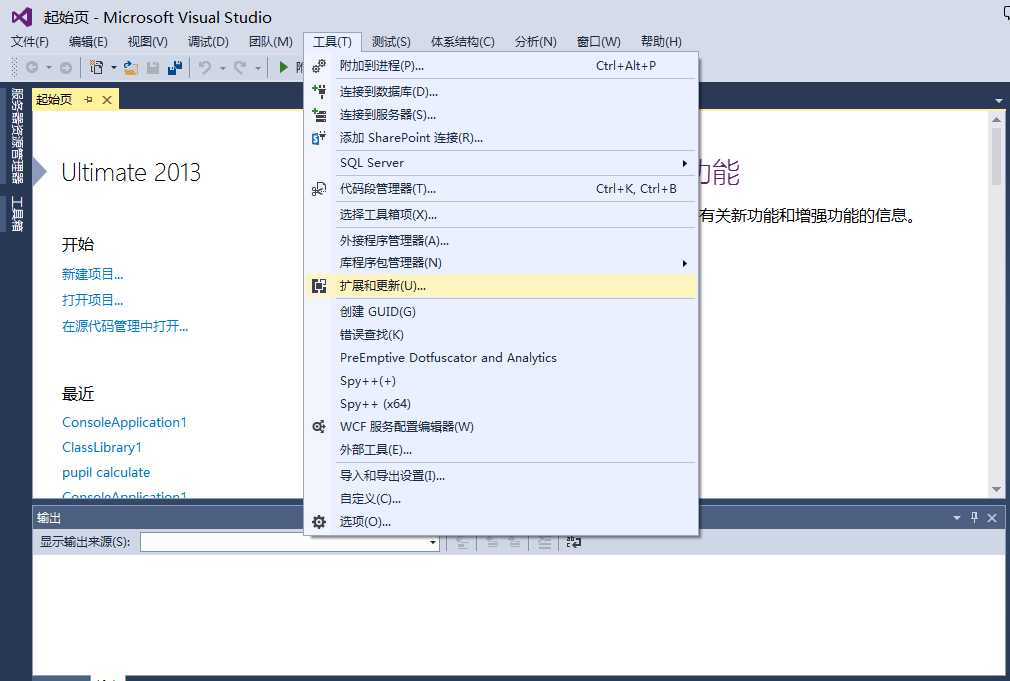Expand the SQL Server submenu
1010x681 pixels.
[x=684, y=164]
